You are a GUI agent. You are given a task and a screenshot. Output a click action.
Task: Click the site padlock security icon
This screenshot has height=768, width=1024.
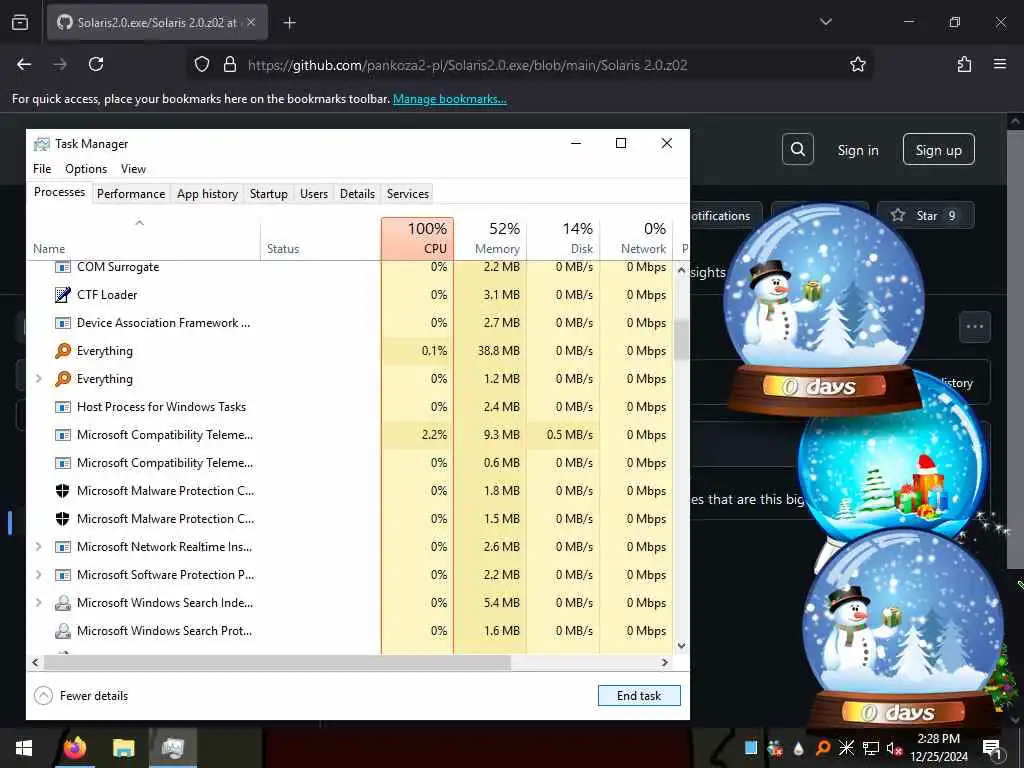(x=229, y=64)
